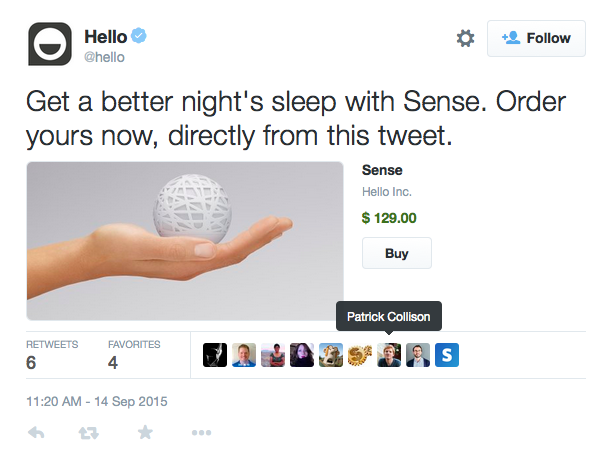Viewport: 609px width, 460px height.
Task: Favorite the tweet with star icon
Action: coord(146,433)
